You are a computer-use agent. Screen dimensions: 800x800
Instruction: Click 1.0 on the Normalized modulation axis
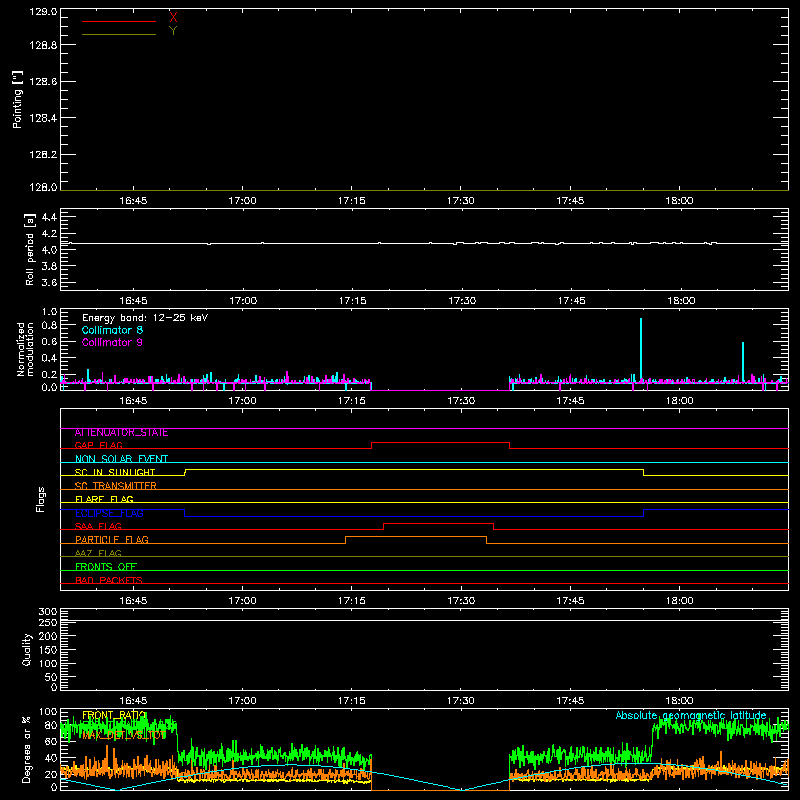(x=49, y=312)
